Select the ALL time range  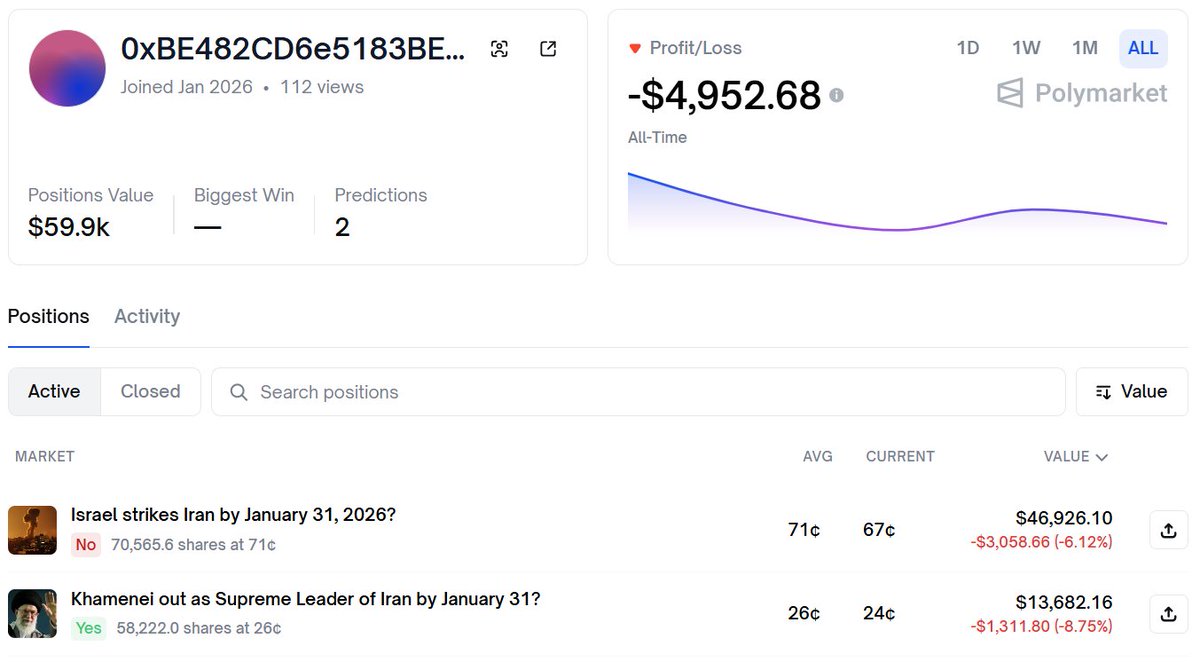(x=1143, y=48)
